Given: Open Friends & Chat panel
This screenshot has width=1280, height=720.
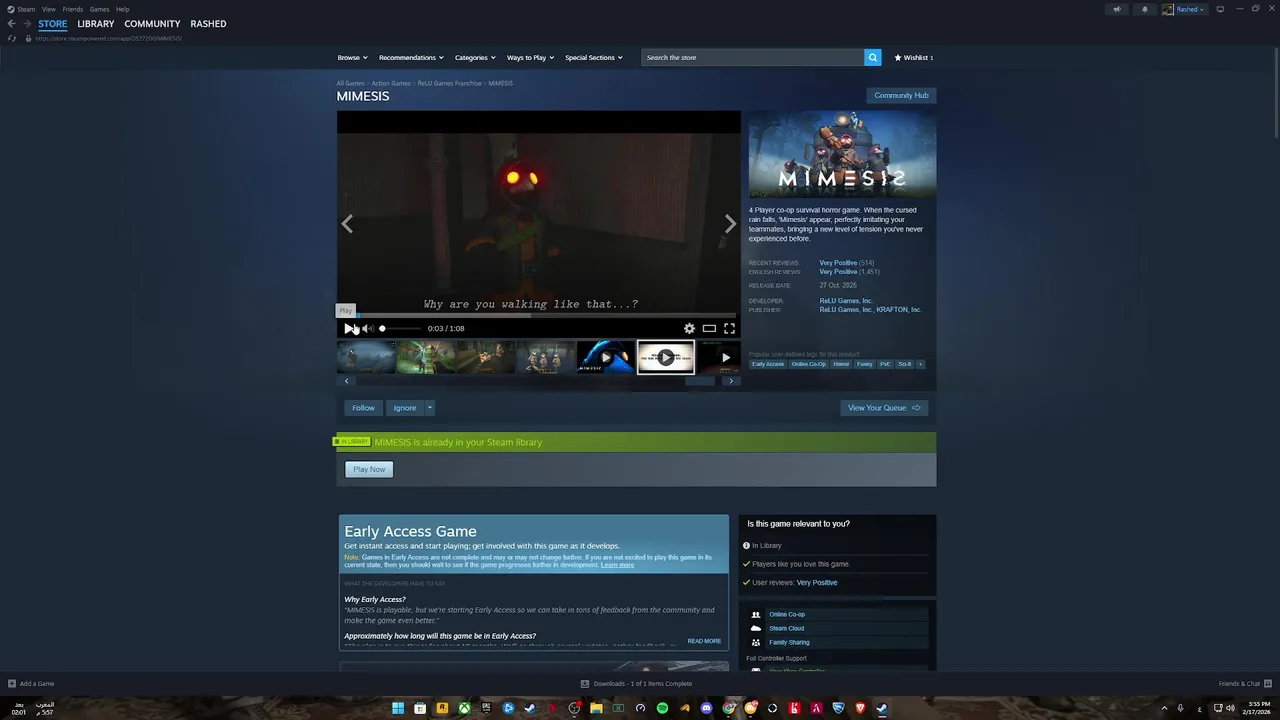Looking at the screenshot, I should [1244, 684].
